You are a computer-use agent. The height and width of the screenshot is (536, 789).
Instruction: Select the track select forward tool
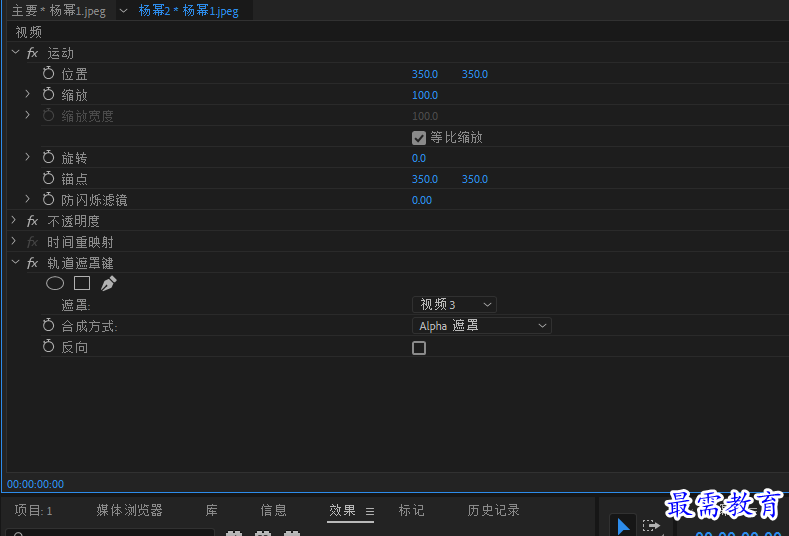652,526
